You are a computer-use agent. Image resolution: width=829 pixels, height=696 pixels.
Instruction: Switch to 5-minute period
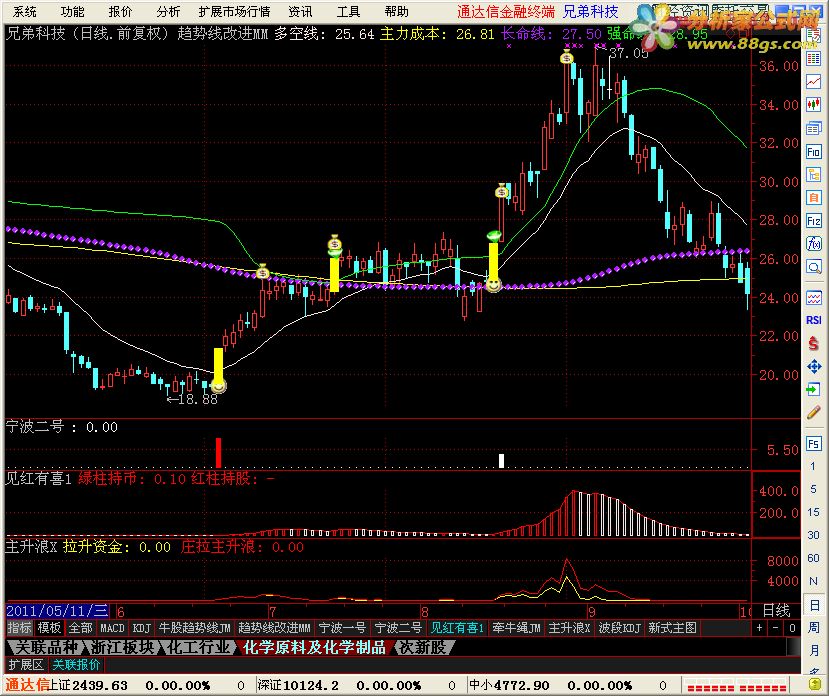point(813,489)
